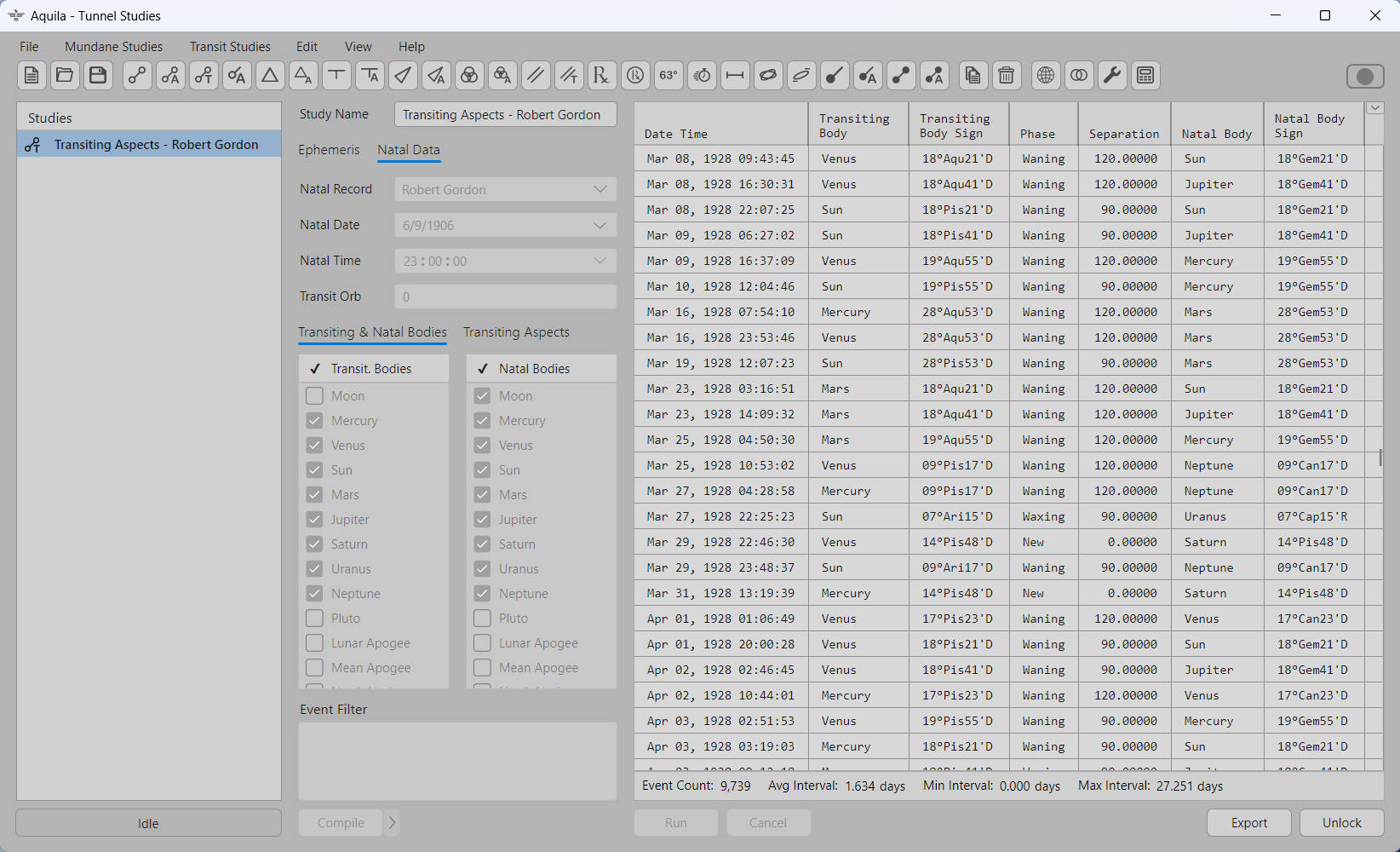Switch to the Ephemeris tab

(329, 150)
